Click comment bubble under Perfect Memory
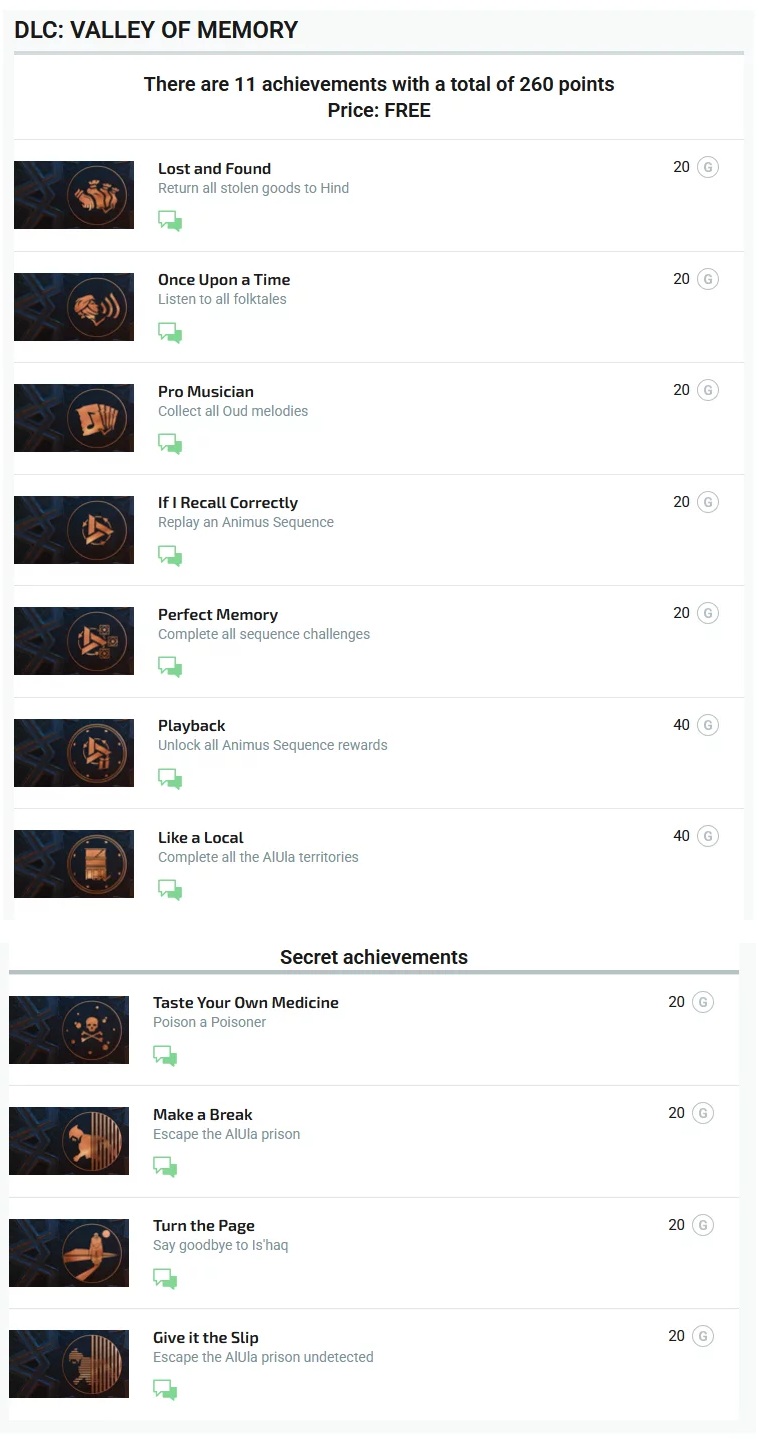759x1446 pixels. tap(170, 667)
